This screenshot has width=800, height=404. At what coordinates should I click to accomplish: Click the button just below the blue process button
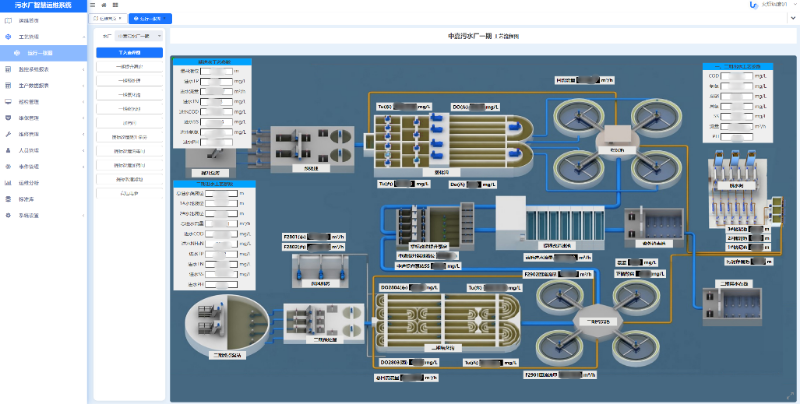click(x=129, y=66)
